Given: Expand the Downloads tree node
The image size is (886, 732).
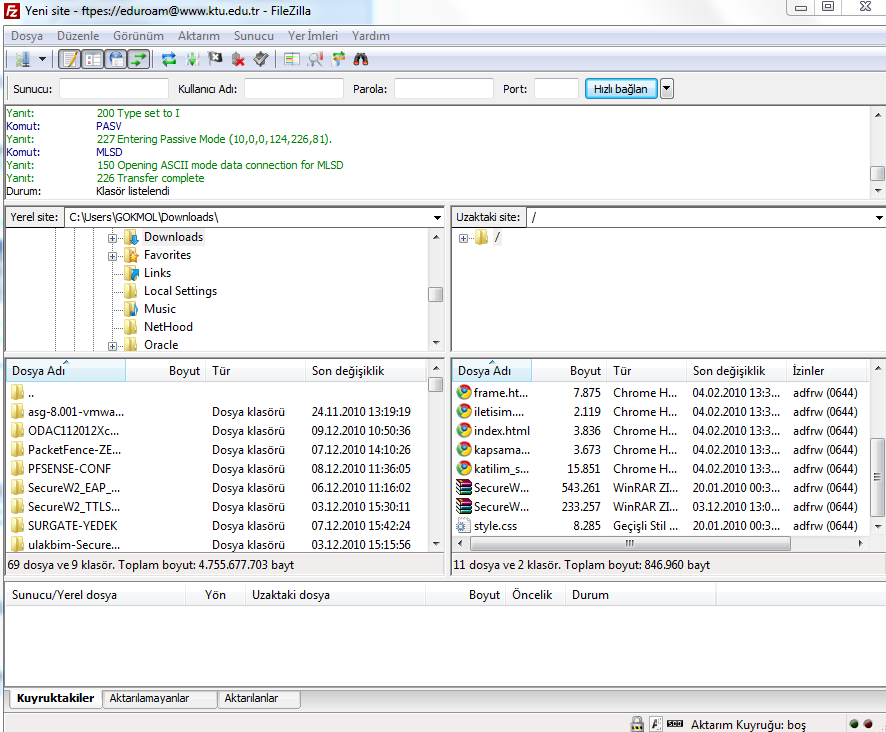Looking at the screenshot, I should [112, 238].
